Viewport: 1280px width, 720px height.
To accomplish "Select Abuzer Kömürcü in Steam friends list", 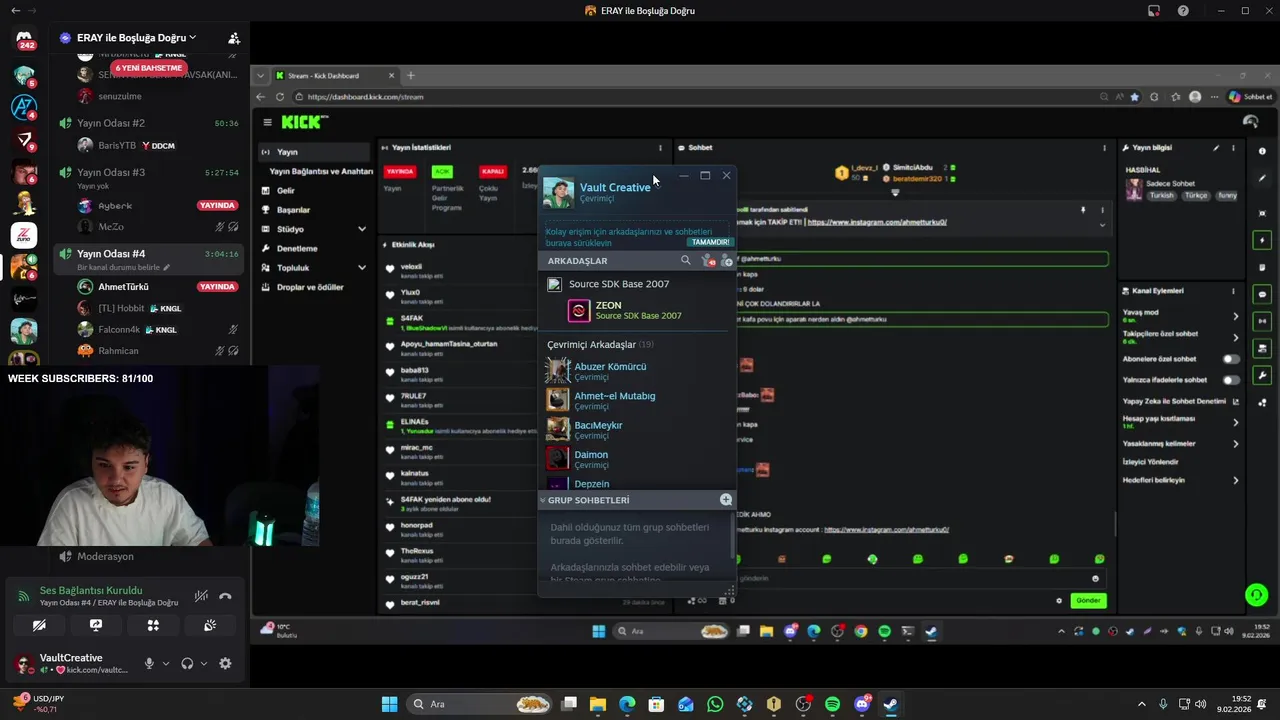I will 636,371.
